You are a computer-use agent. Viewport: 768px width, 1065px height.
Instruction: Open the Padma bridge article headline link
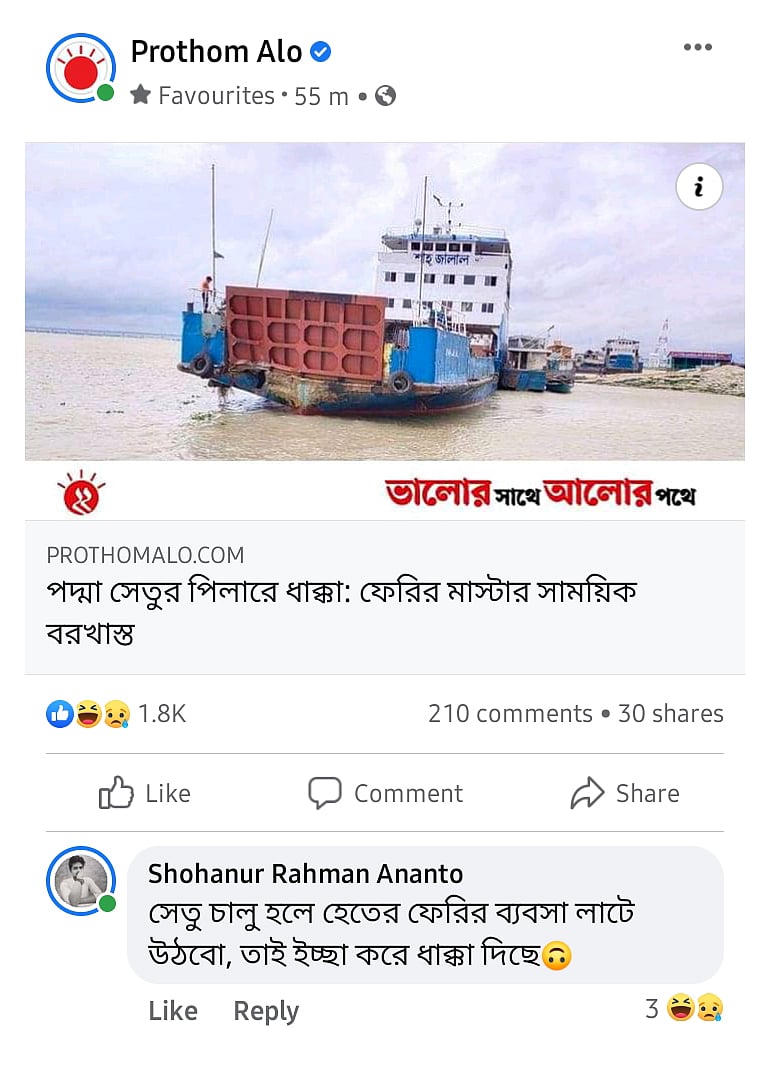pyautogui.click(x=342, y=612)
